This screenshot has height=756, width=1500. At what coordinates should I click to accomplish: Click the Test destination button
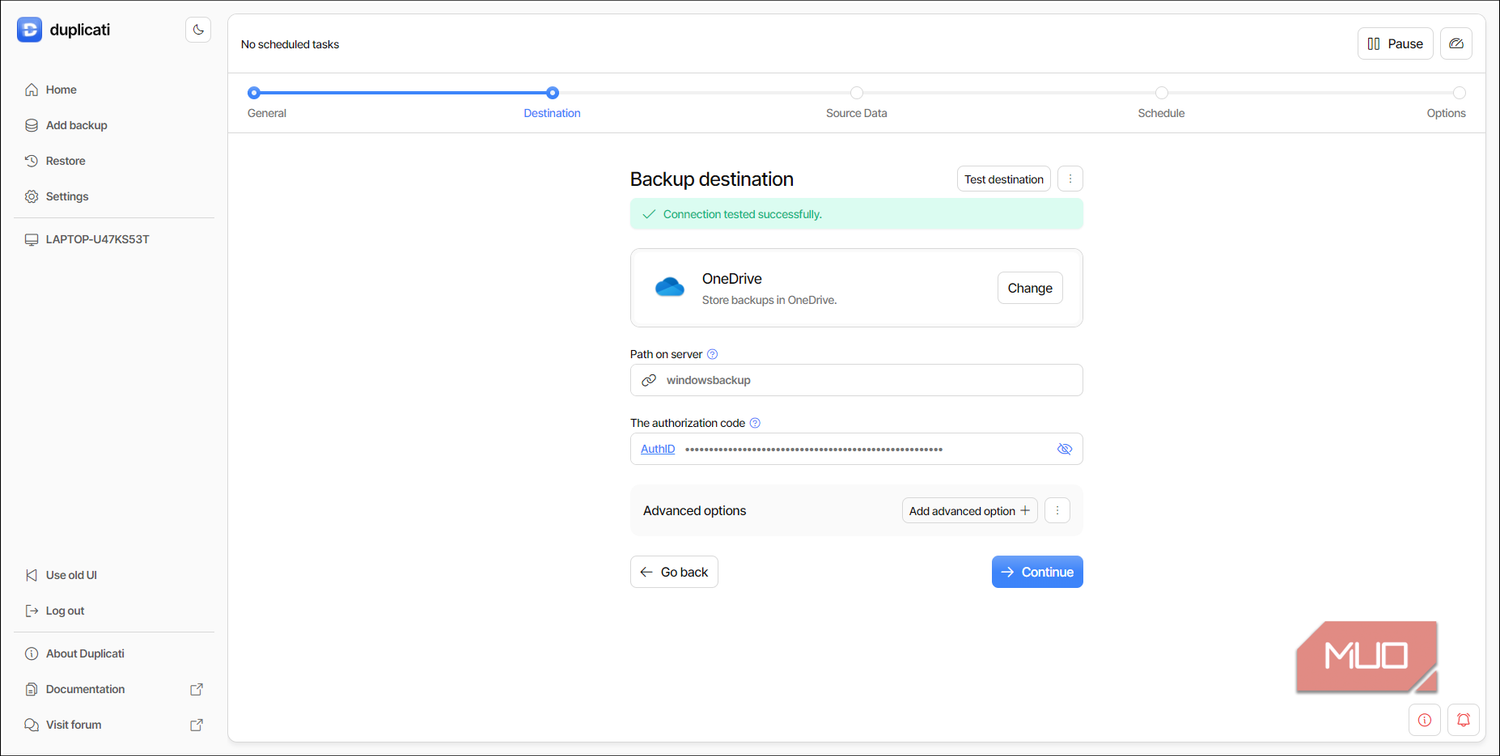[x=1004, y=179]
